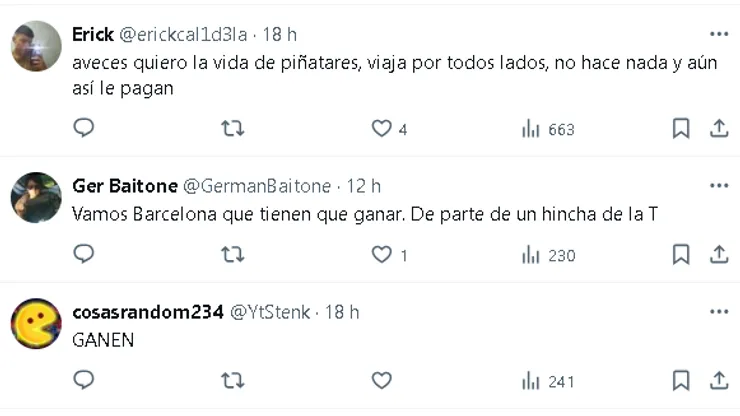The width and height of the screenshot is (740, 416).
Task: Share Erick's tweet
Action: [718, 129]
